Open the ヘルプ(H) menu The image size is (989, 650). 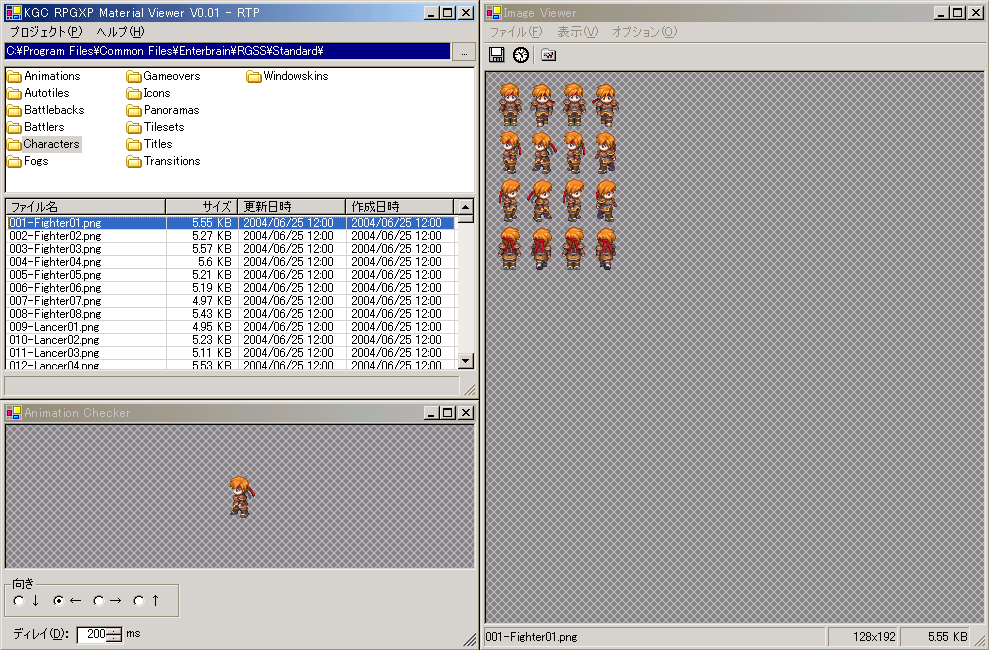coord(120,31)
